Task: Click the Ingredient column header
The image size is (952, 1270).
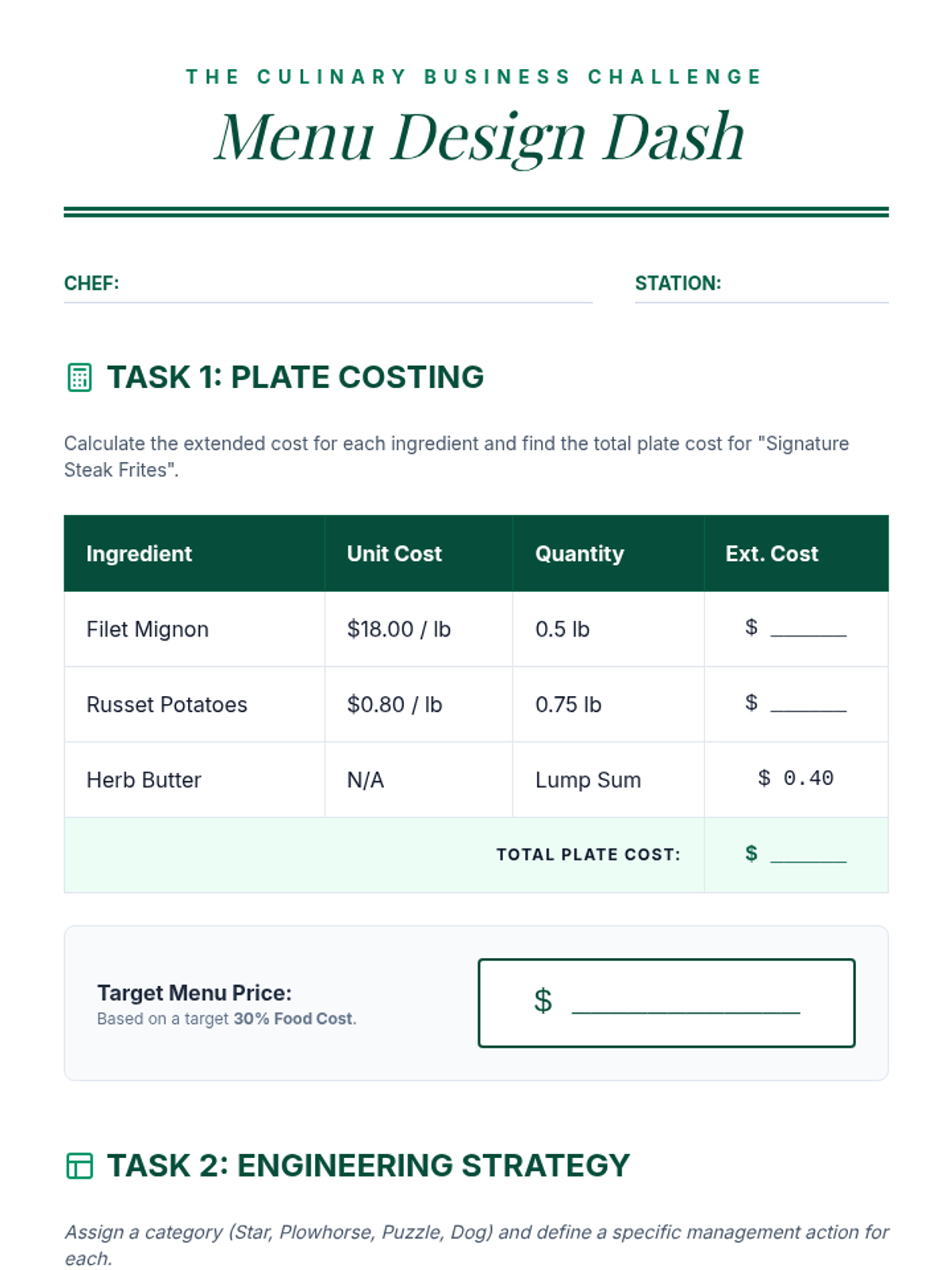Action: [139, 554]
